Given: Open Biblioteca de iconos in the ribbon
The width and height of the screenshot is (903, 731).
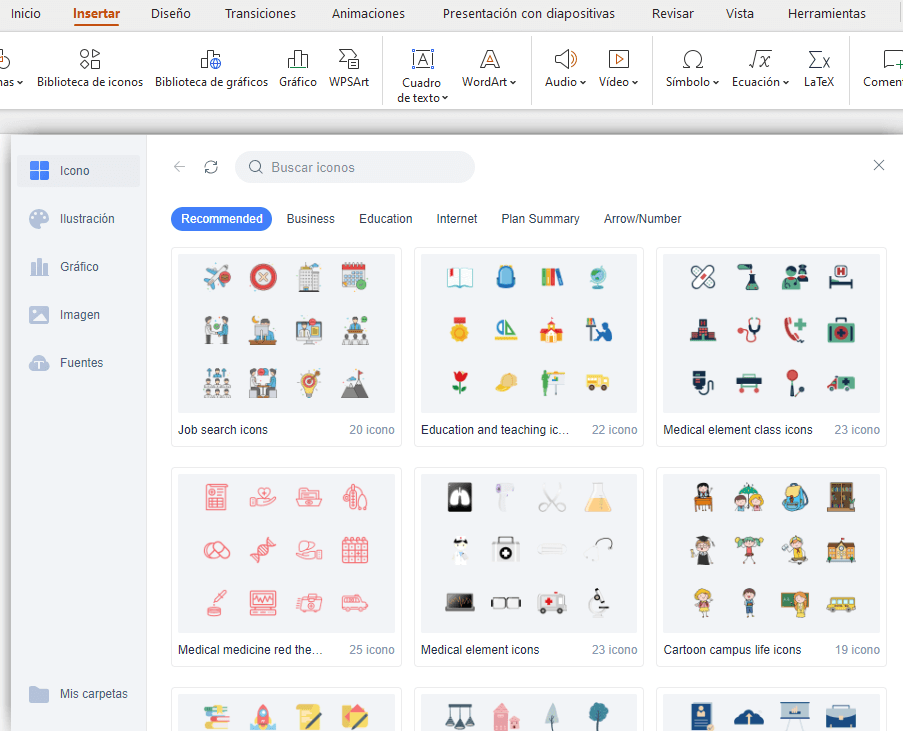Looking at the screenshot, I should tap(90, 69).
